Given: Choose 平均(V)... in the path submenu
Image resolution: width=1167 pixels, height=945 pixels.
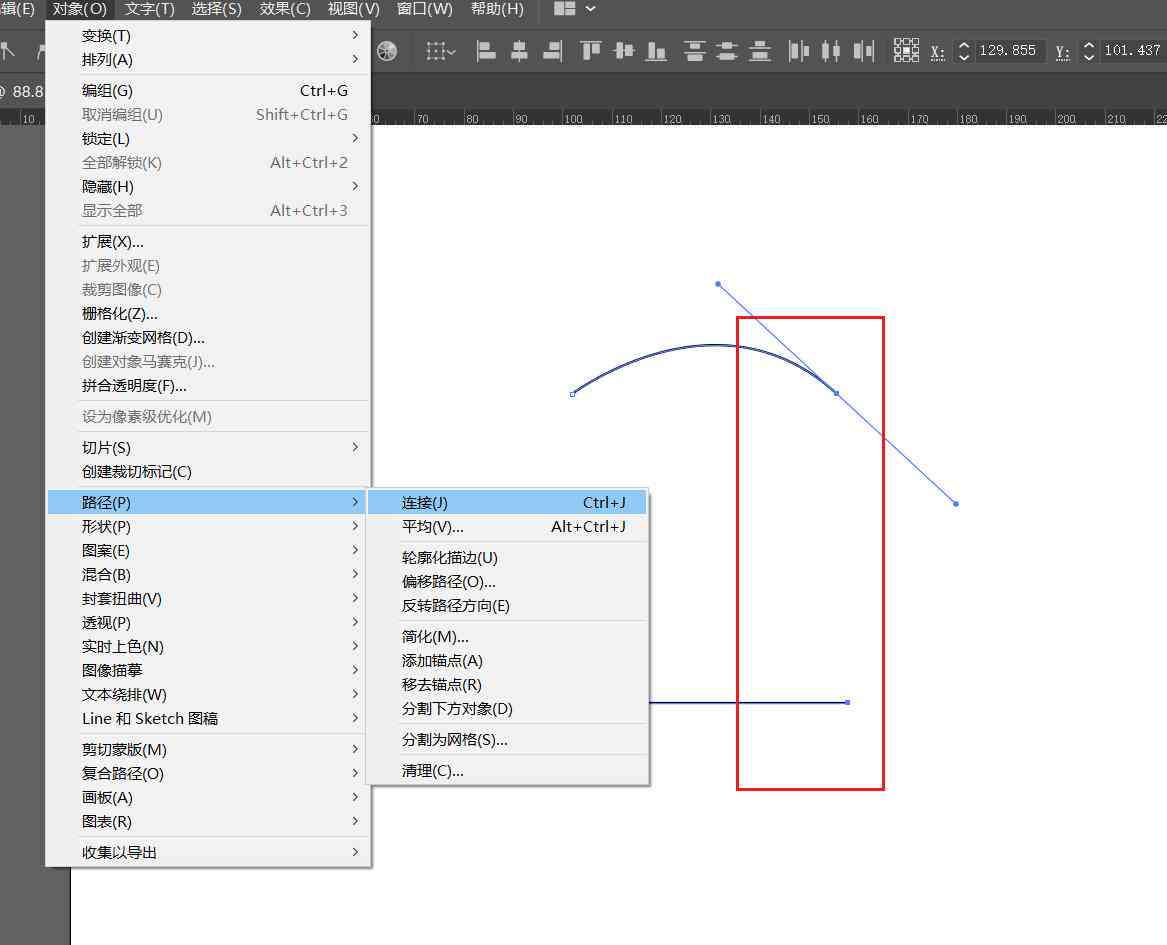Looking at the screenshot, I should coord(508,526).
